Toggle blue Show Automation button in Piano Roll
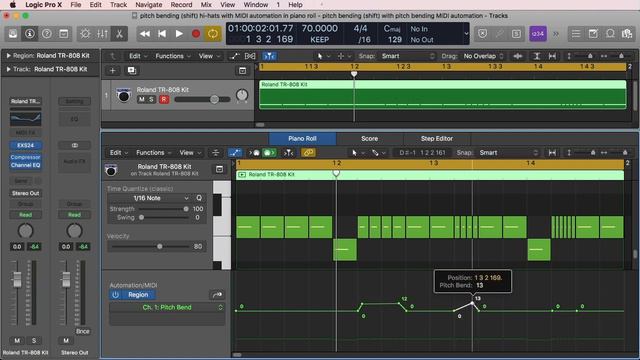 [x=235, y=153]
